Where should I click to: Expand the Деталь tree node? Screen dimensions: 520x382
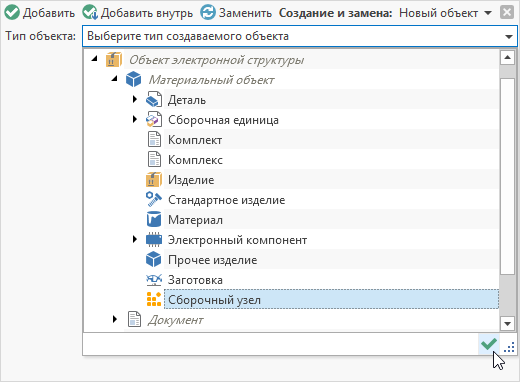pos(135,99)
